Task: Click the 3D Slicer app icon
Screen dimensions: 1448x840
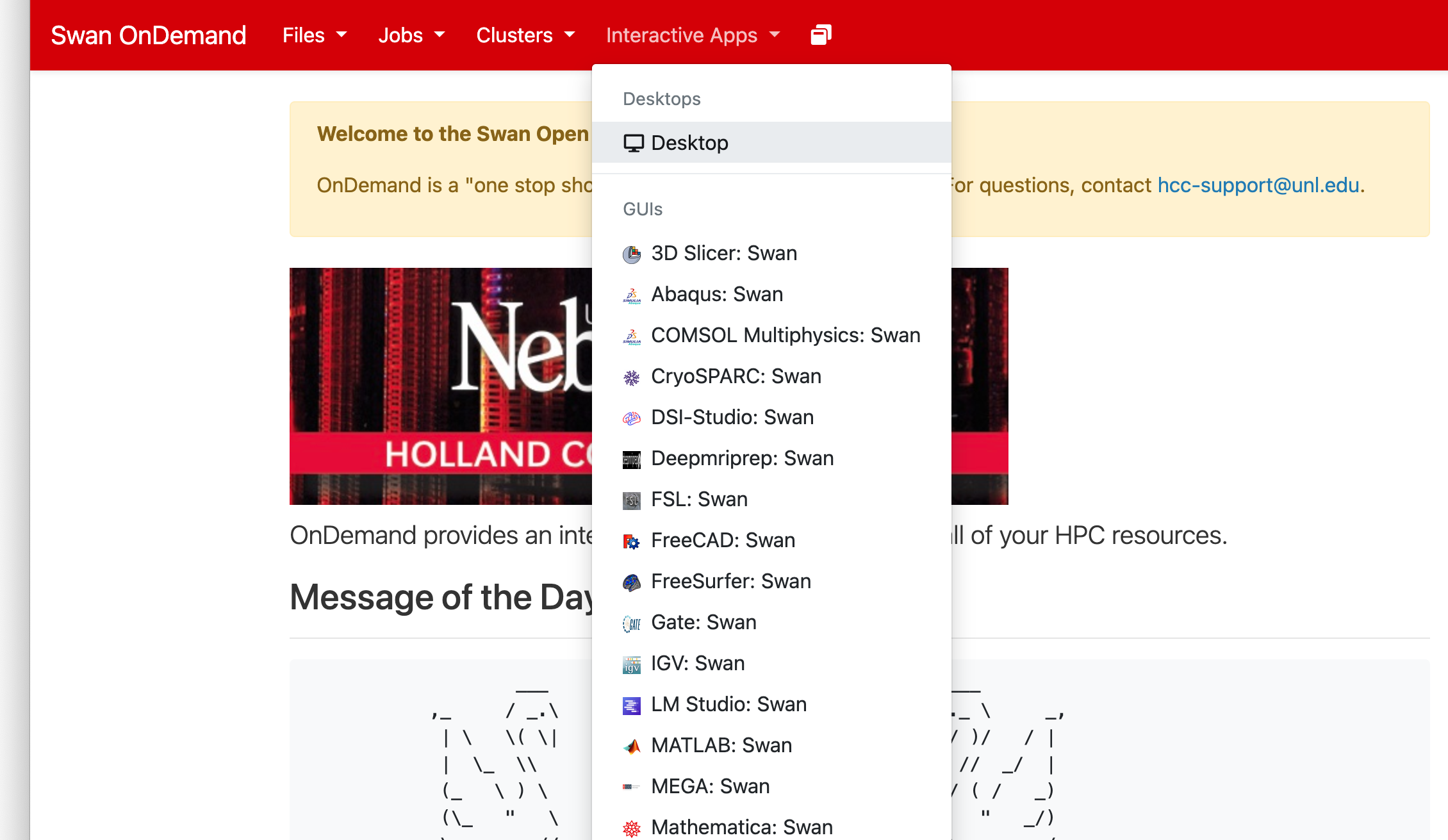Action: click(632, 254)
